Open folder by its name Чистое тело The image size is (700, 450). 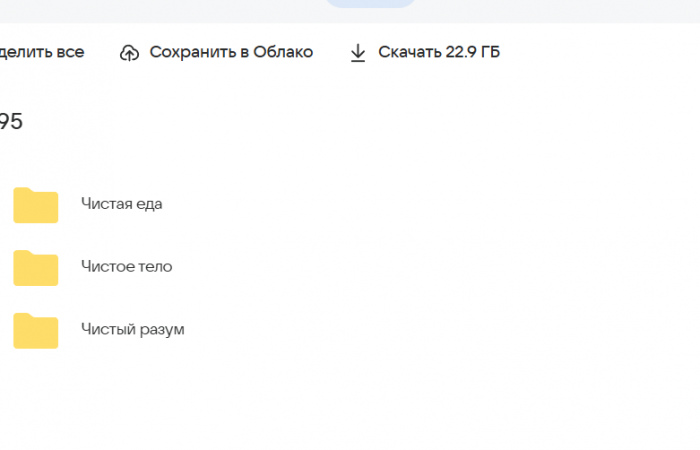pos(126,267)
